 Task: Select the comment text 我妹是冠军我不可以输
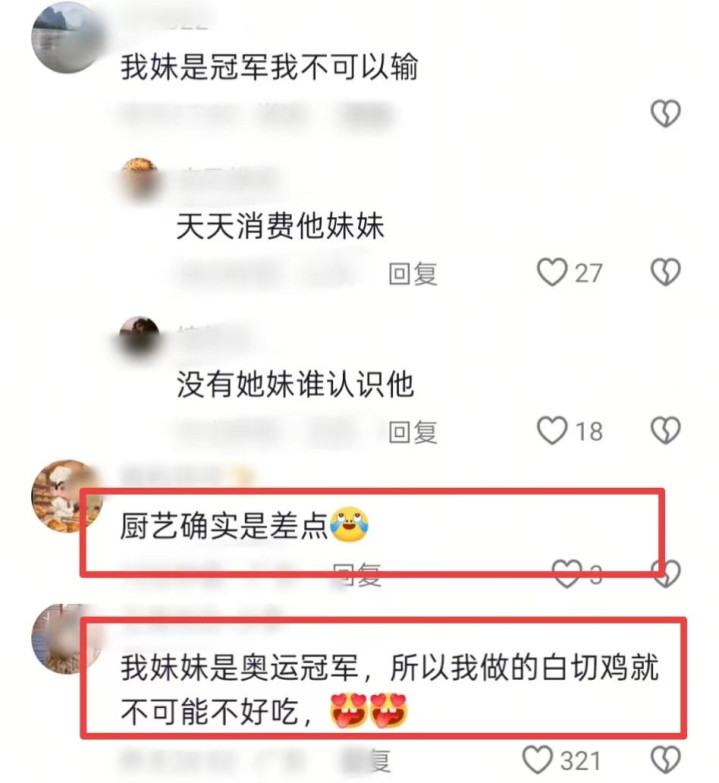pyautogui.click(x=269, y=66)
